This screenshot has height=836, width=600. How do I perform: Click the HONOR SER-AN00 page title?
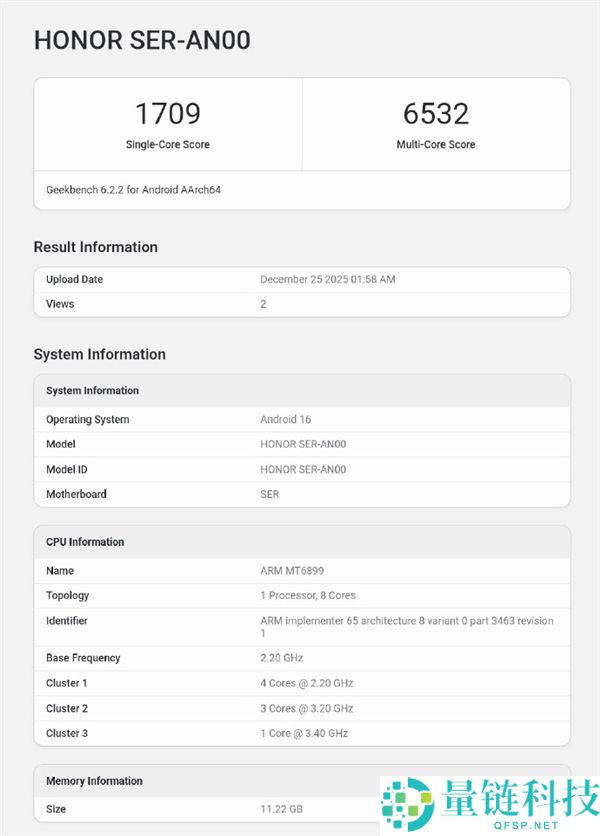coord(142,40)
